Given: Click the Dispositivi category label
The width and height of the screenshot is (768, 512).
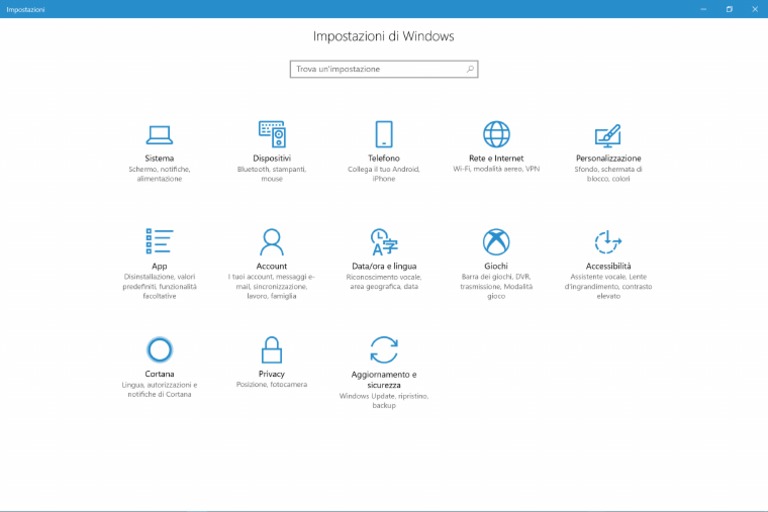Looking at the screenshot, I should (272, 158).
